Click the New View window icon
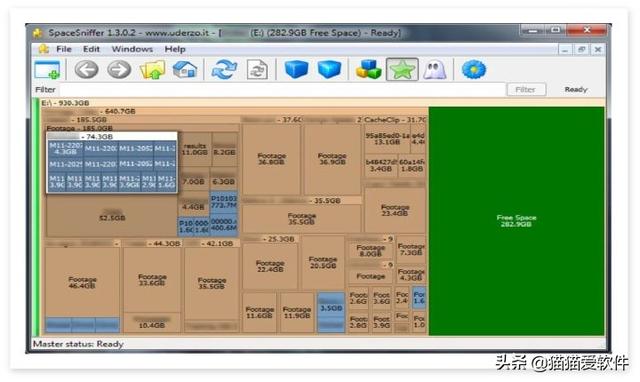This screenshot has height=382, width=640. tap(47, 69)
